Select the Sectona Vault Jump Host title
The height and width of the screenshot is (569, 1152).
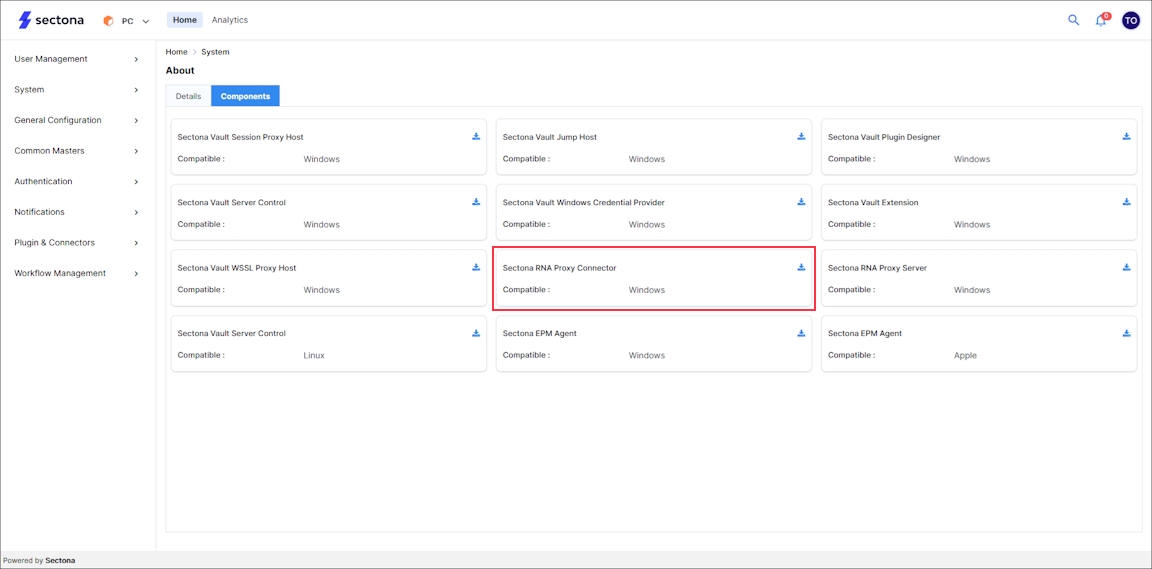pyautogui.click(x=550, y=137)
